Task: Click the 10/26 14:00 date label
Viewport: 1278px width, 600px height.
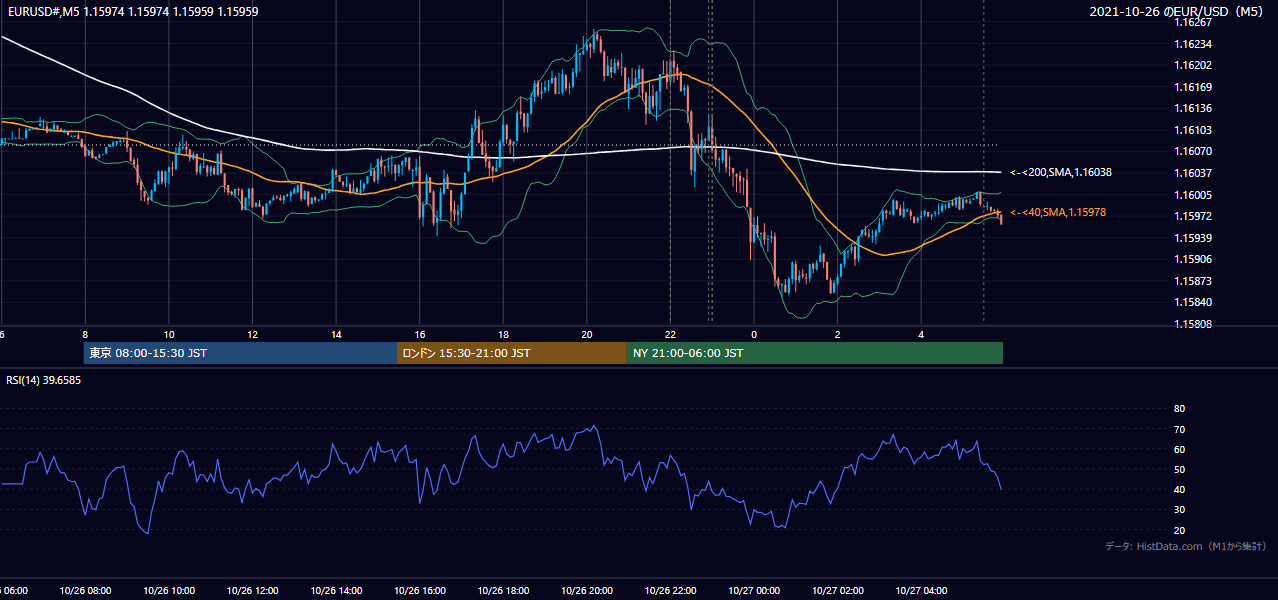Action: 336,591
